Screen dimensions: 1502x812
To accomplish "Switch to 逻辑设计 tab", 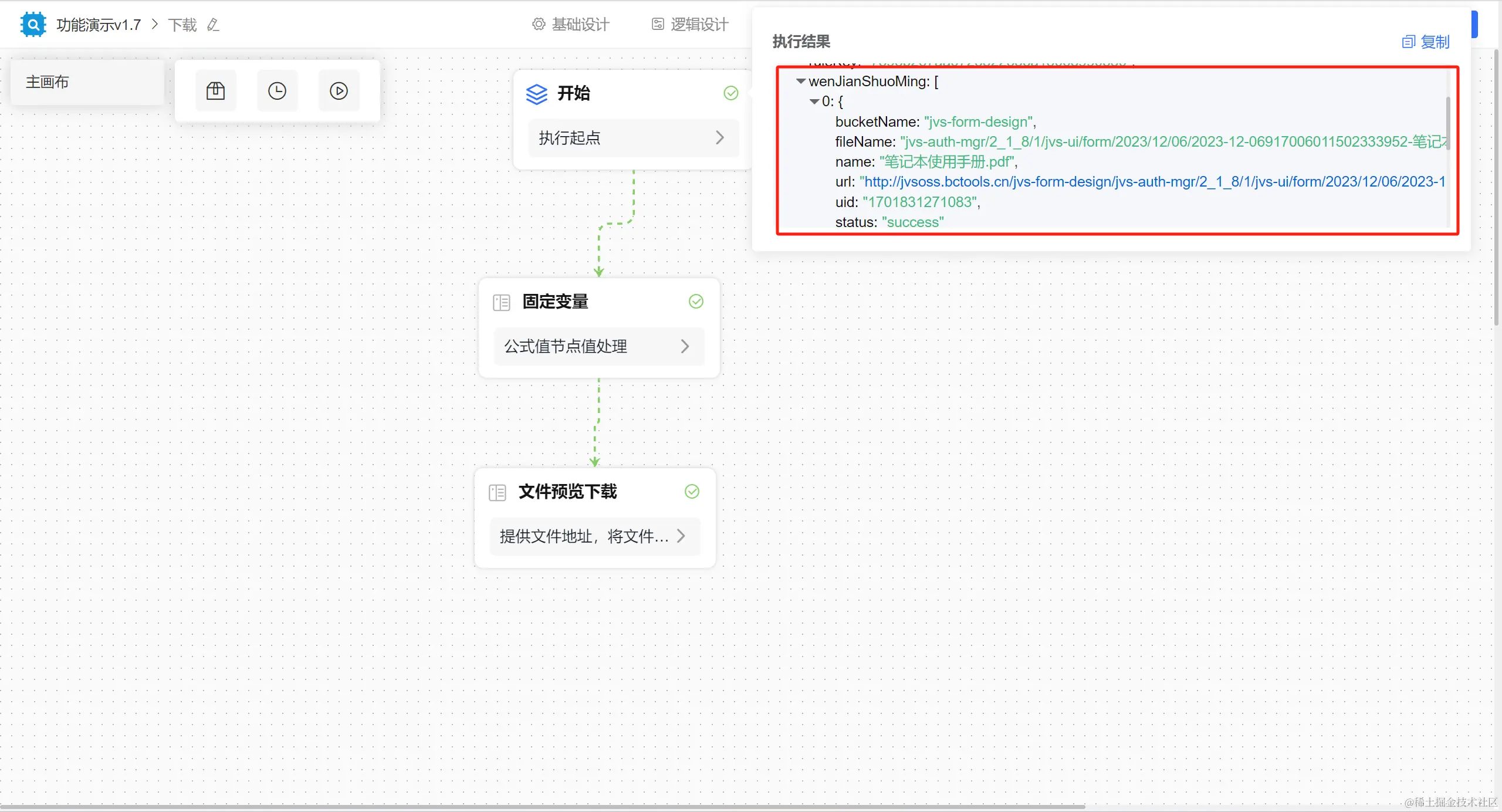I will (690, 25).
